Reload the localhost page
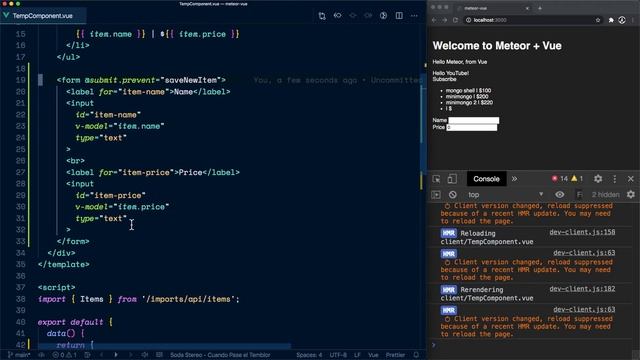 tap(456, 20)
